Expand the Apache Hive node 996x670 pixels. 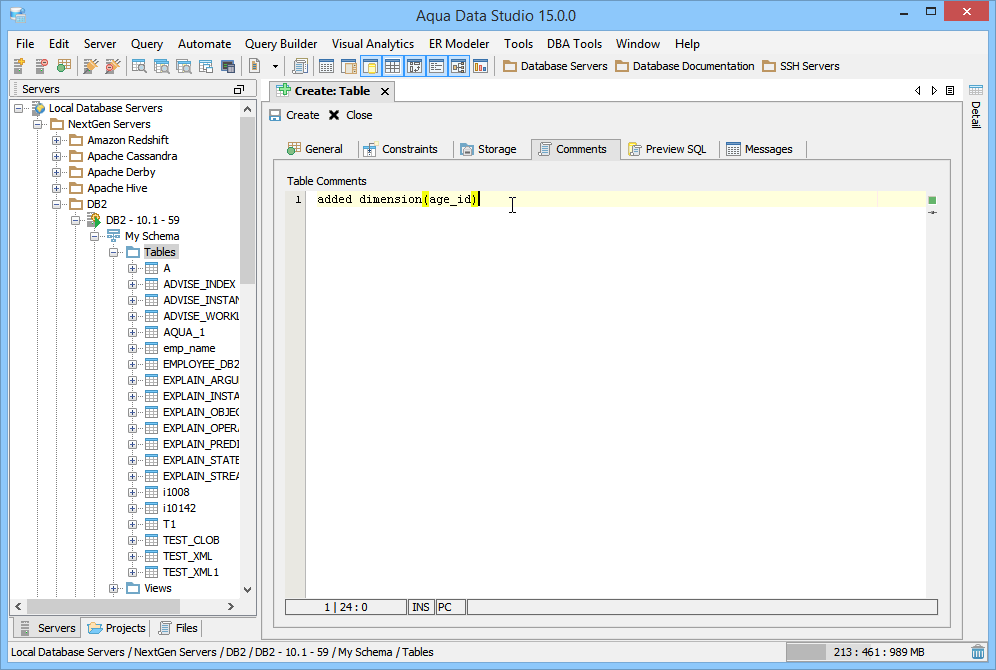click(56, 189)
